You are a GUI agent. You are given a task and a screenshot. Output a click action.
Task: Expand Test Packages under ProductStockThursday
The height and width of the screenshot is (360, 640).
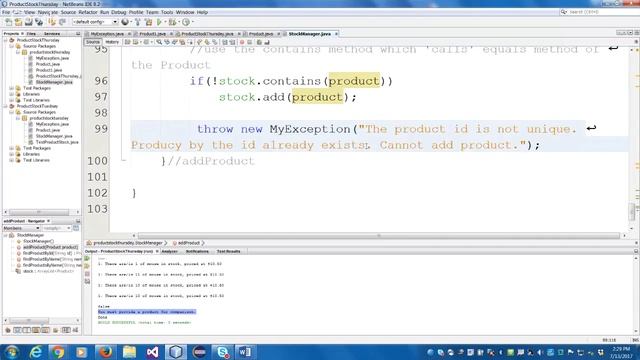(x=11, y=88)
